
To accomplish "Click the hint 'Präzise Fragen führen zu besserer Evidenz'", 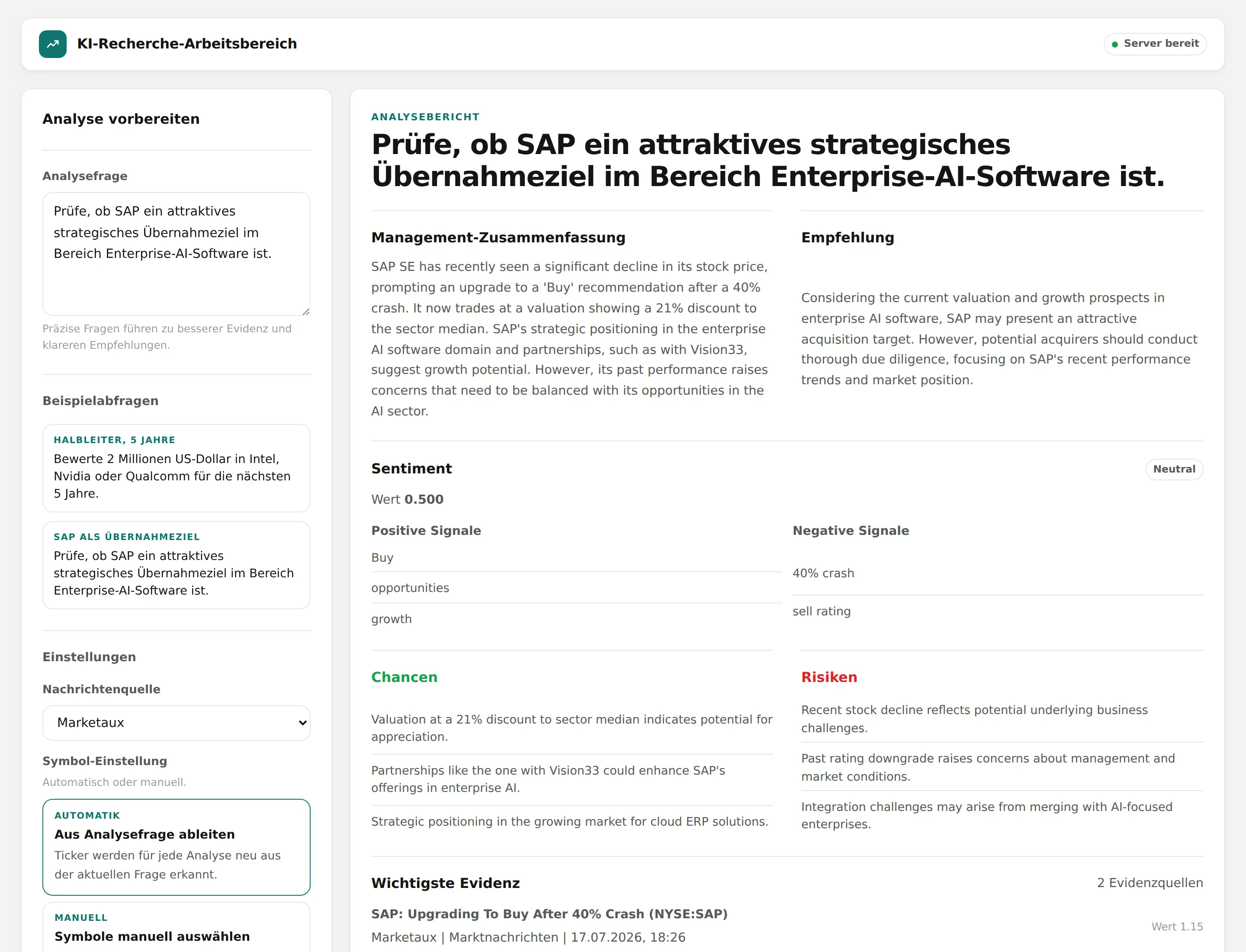I will (167, 337).
